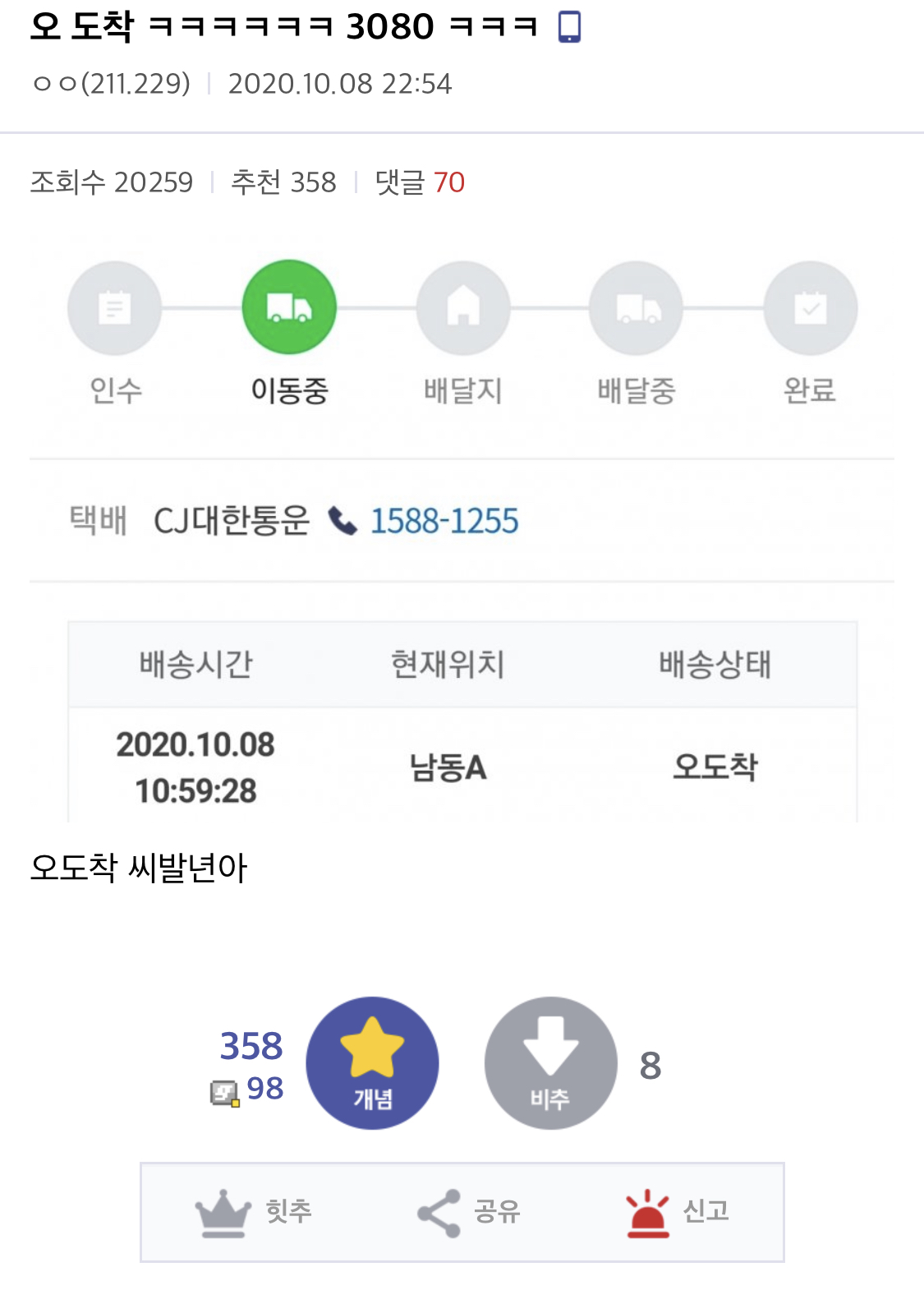Click the fixed-nick icon next to 98
The width and height of the screenshot is (924, 1290).
click(225, 1093)
